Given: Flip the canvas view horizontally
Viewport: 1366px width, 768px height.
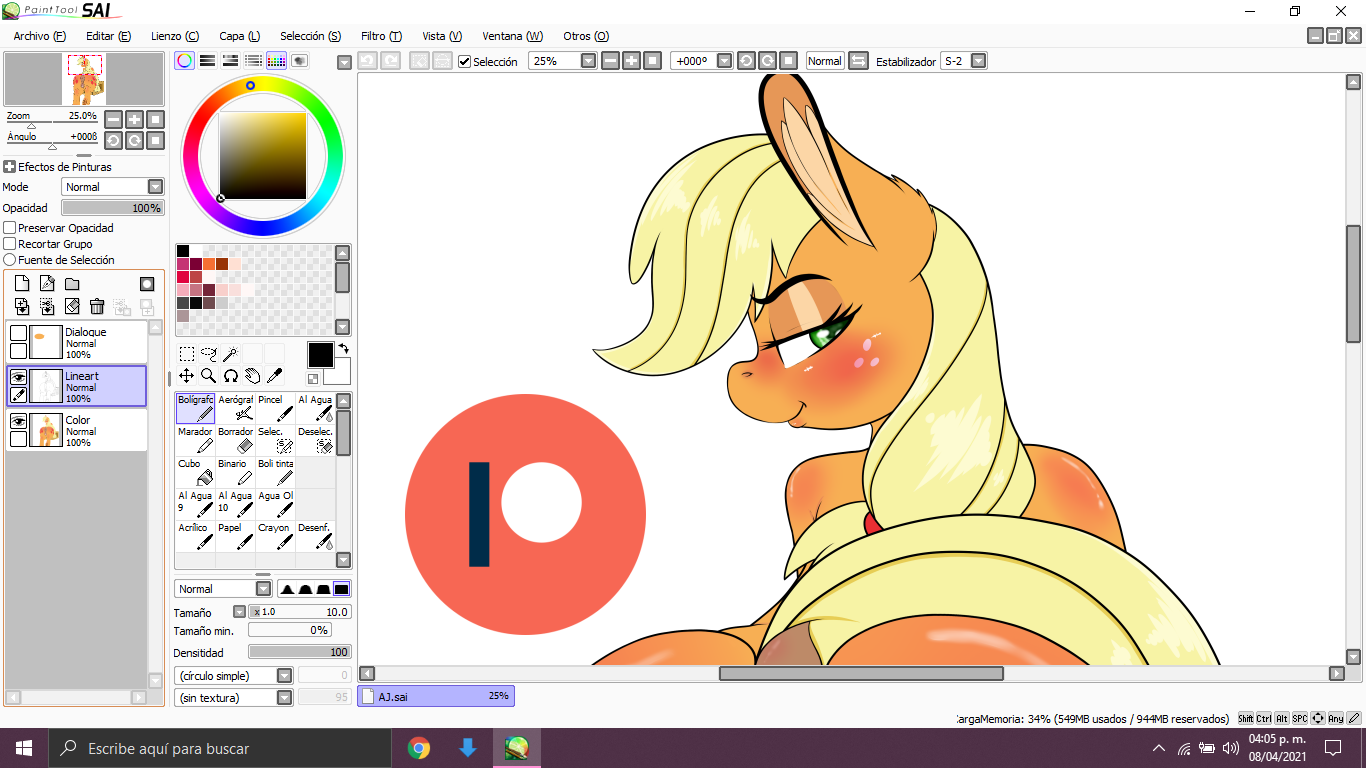Looking at the screenshot, I should (858, 61).
